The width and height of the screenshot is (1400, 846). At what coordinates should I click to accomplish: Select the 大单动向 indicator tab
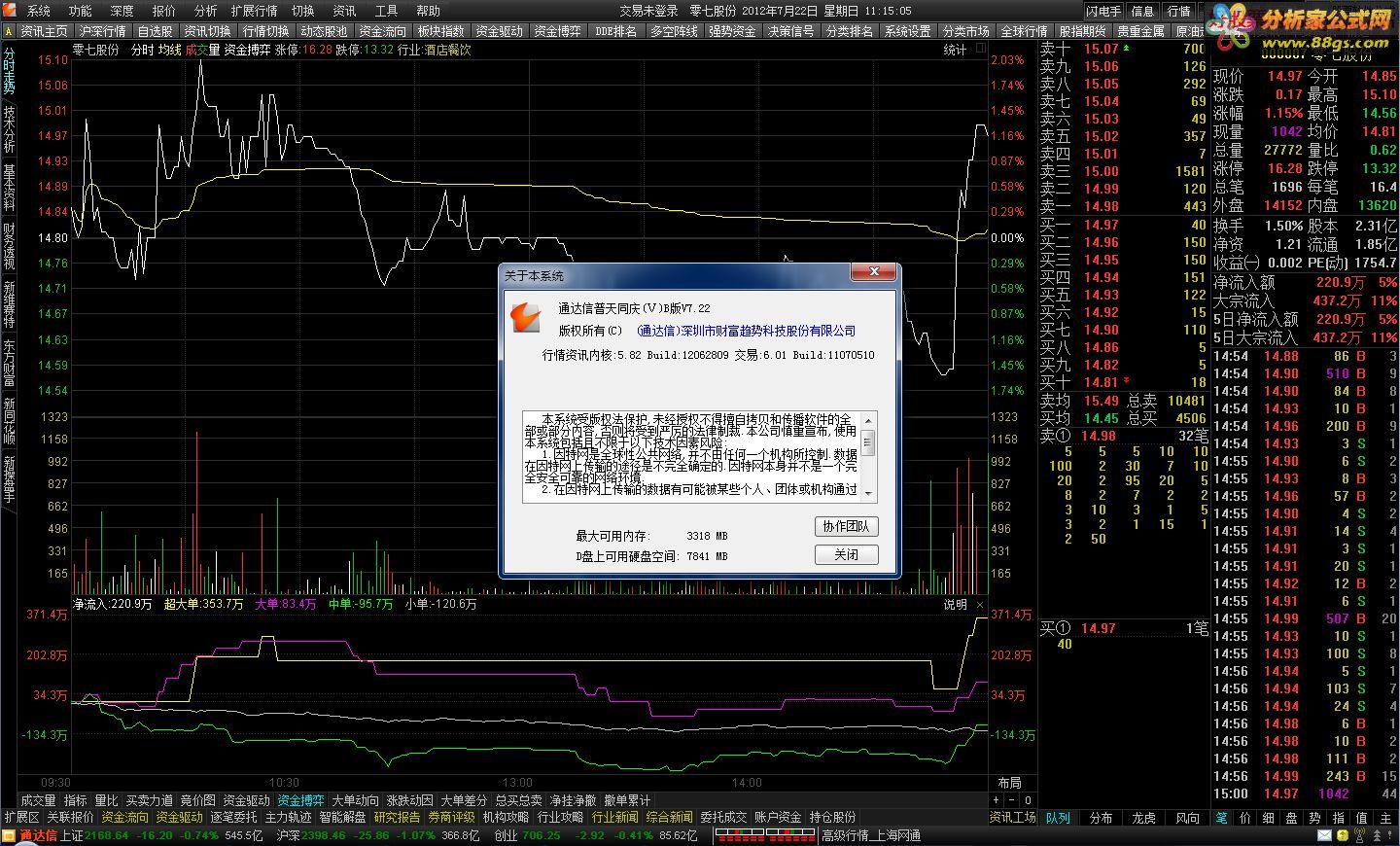tap(355, 800)
